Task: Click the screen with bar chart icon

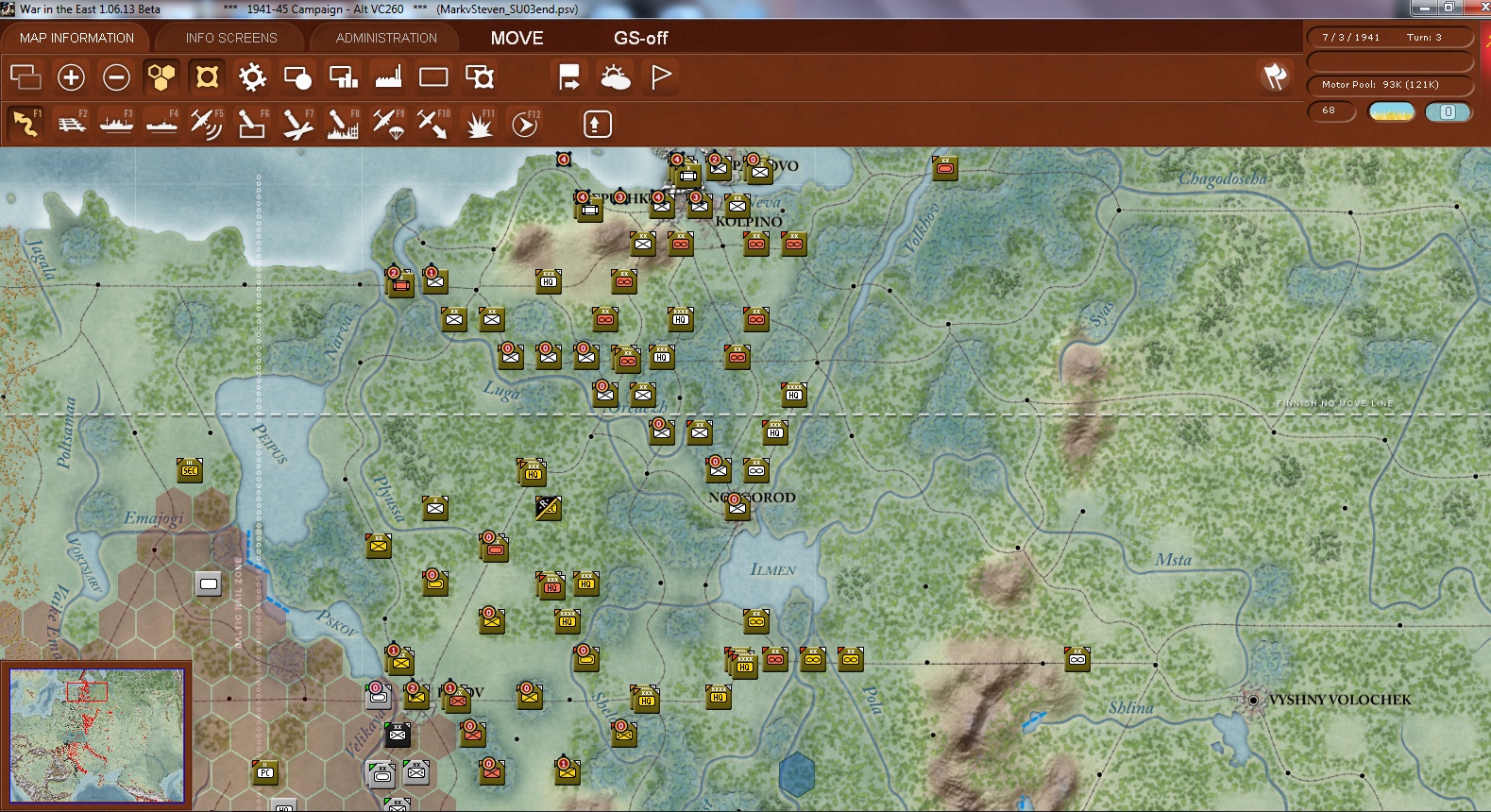Action: (343, 76)
